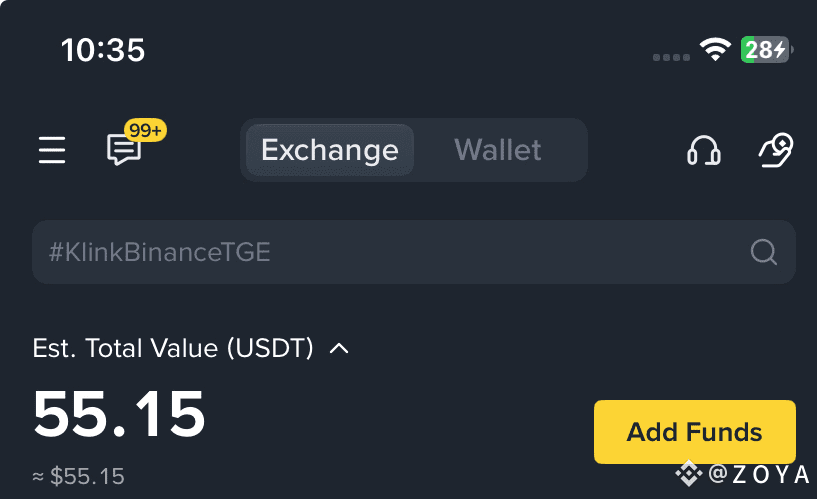The width and height of the screenshot is (817, 499).
Task: Tap the 55.15 total balance amount
Action: coord(119,415)
